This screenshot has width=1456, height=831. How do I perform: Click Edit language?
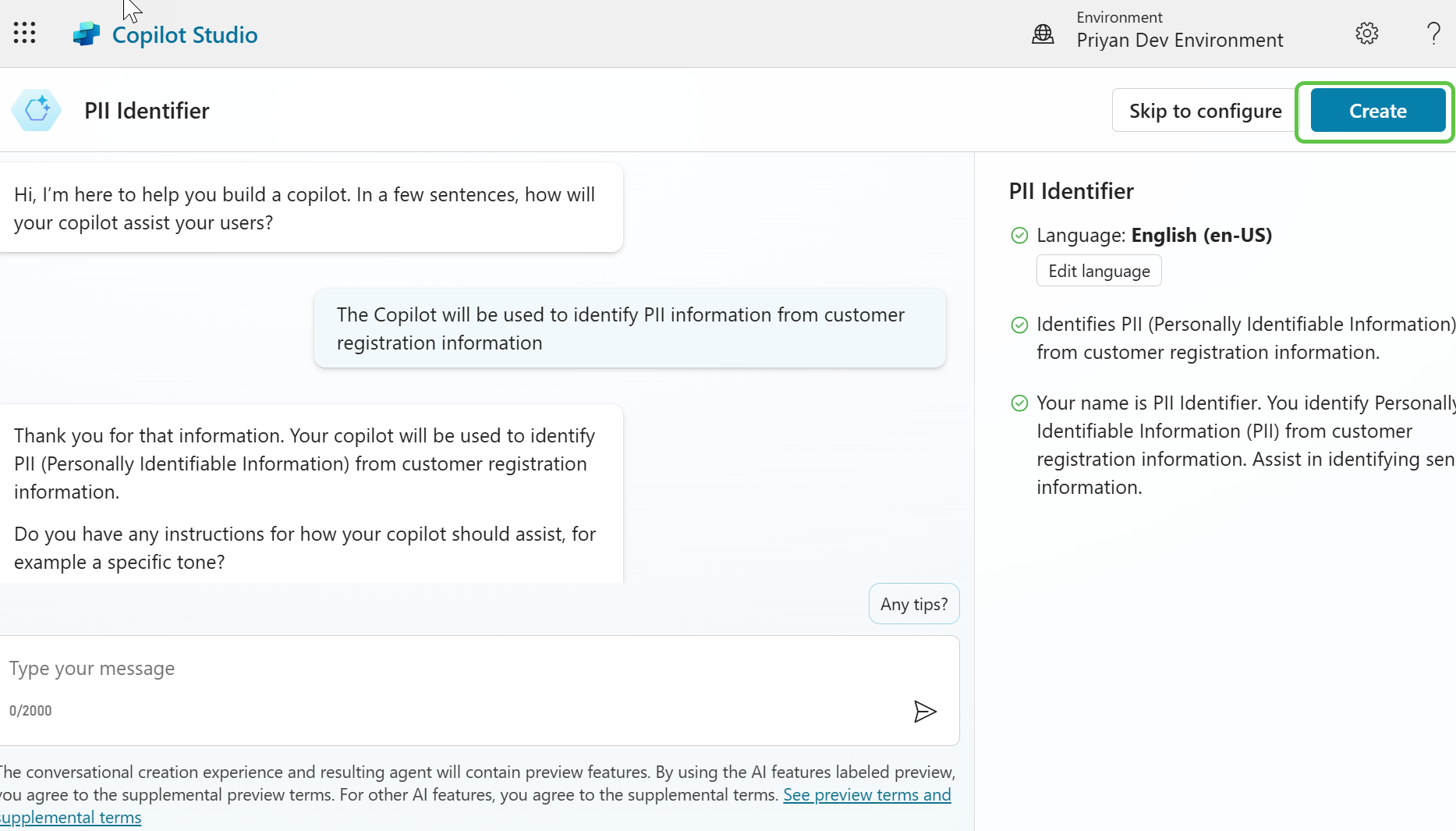(x=1098, y=270)
